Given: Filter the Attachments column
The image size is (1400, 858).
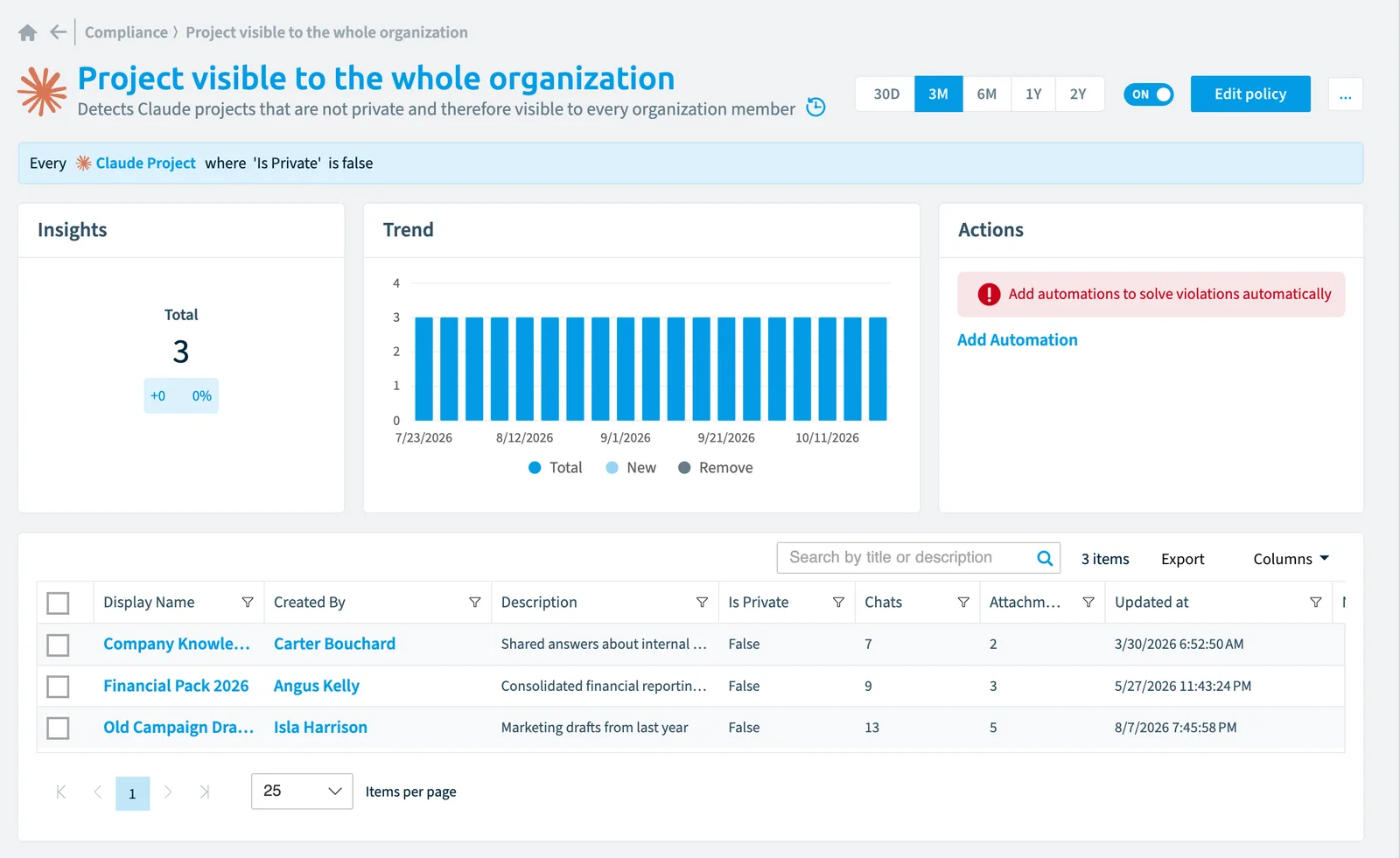Looking at the screenshot, I should pos(1088,603).
